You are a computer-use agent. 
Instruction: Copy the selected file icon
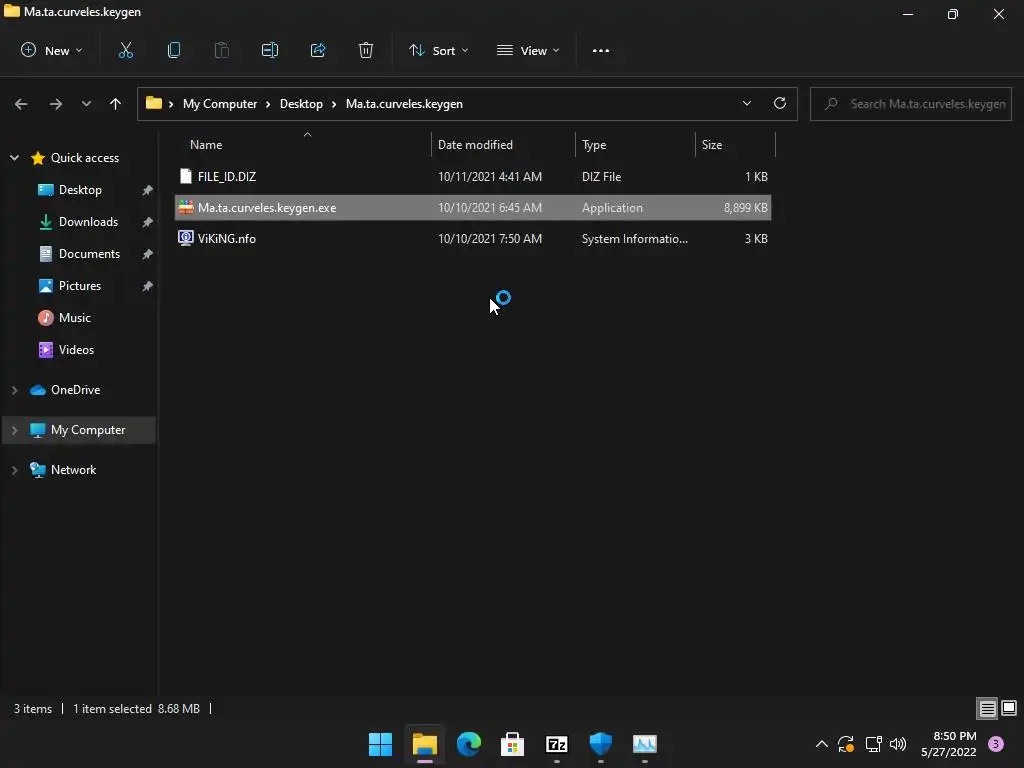coord(174,50)
